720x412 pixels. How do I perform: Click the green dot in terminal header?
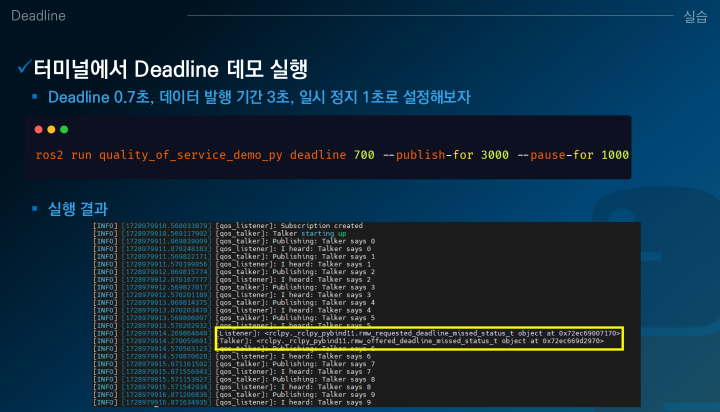click(x=64, y=130)
